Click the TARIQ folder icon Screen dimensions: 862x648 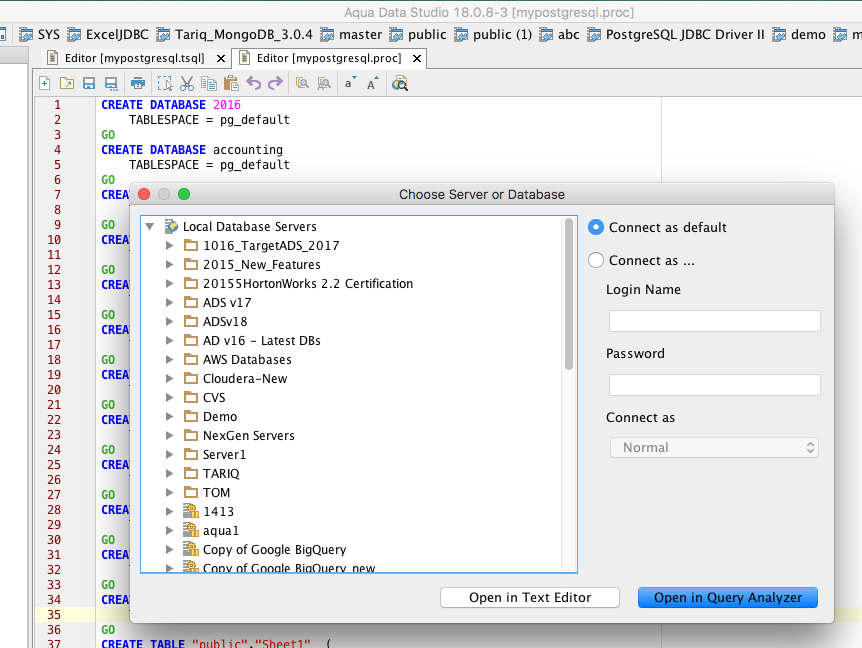[191, 473]
